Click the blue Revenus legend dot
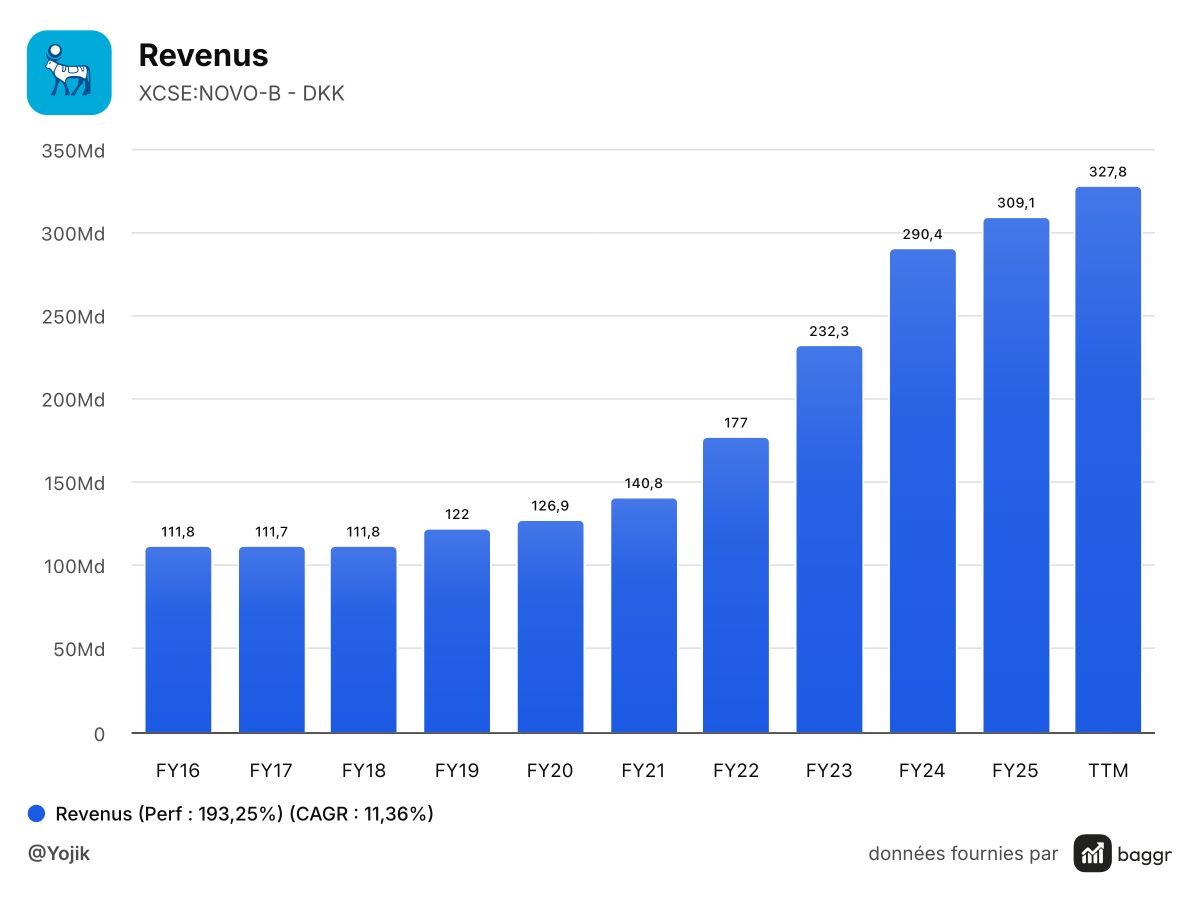The image size is (1200, 900). [x=37, y=814]
